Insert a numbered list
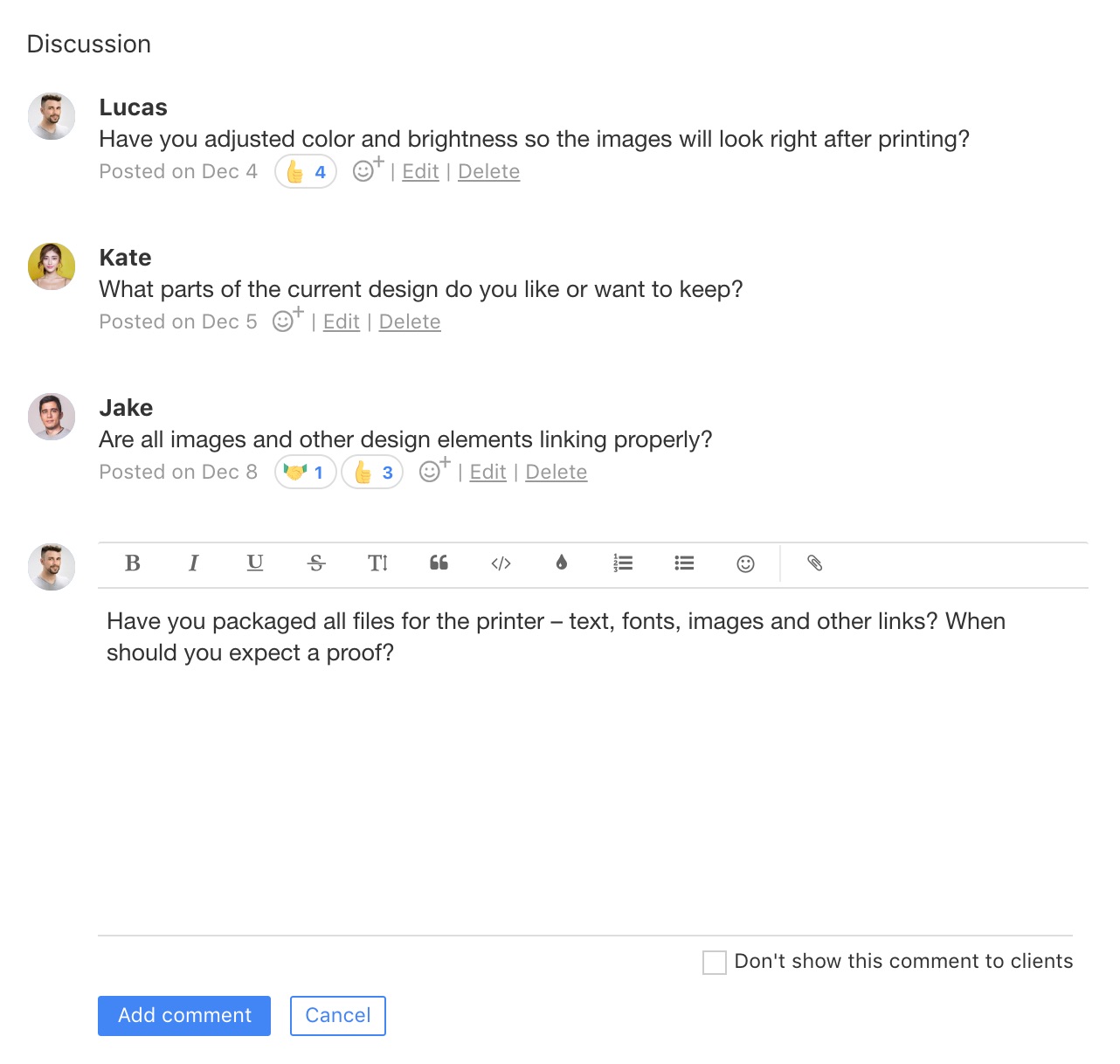The width and height of the screenshot is (1120, 1064). (x=623, y=563)
